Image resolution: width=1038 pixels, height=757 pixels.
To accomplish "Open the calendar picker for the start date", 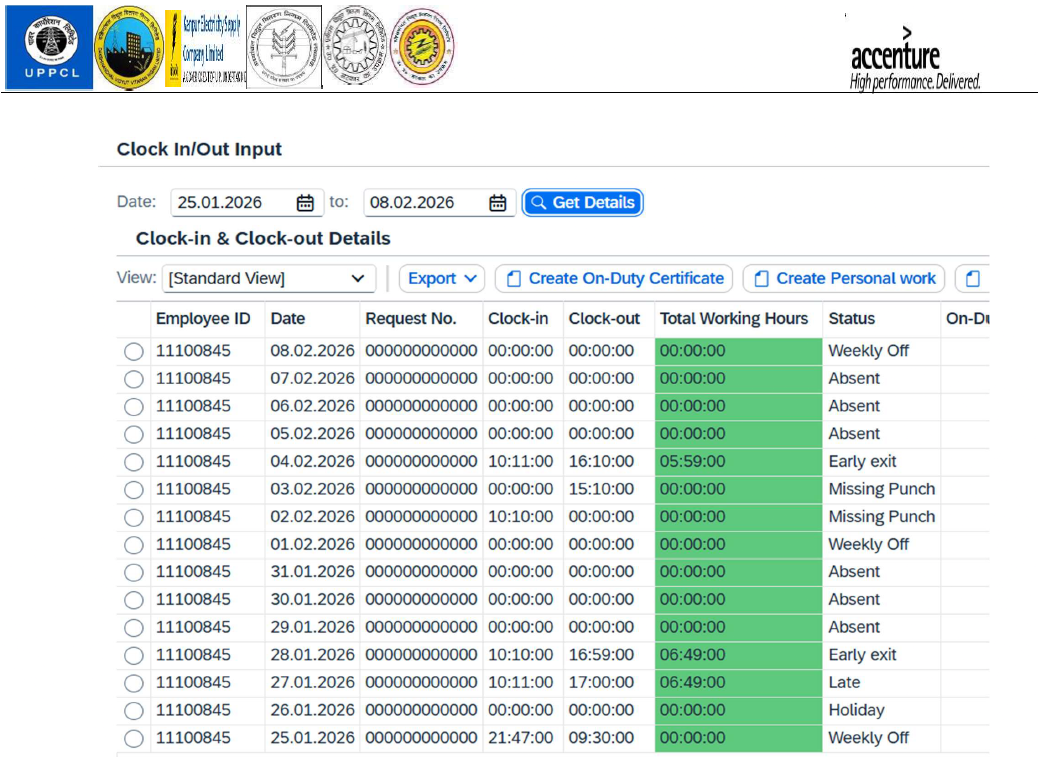I will 305,203.
